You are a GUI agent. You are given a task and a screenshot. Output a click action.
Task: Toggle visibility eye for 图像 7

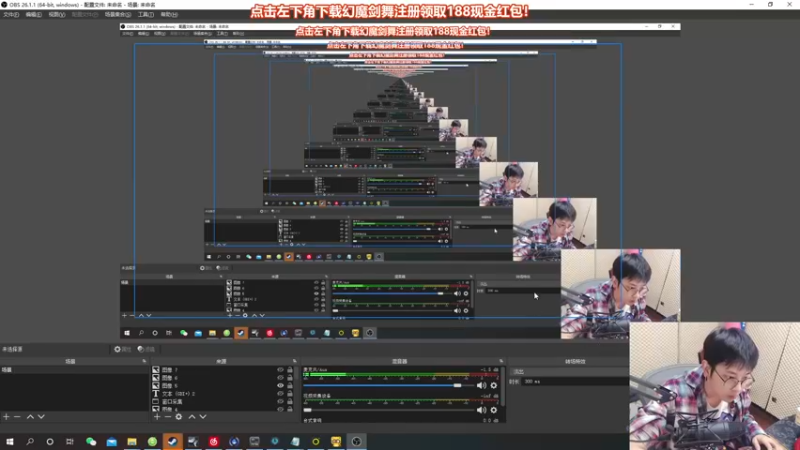point(280,369)
